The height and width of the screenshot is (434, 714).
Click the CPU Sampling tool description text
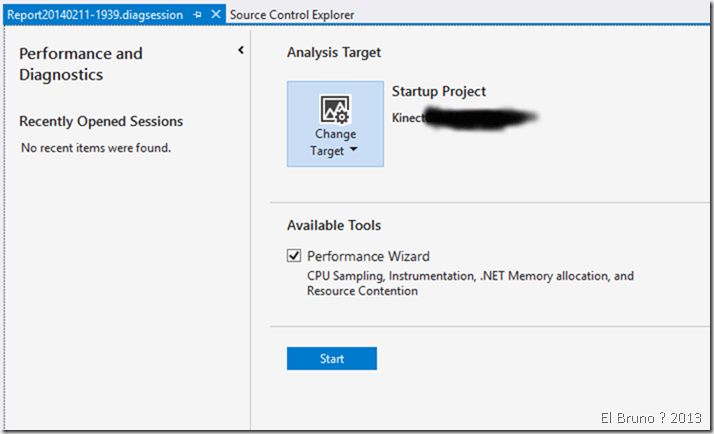coord(470,275)
